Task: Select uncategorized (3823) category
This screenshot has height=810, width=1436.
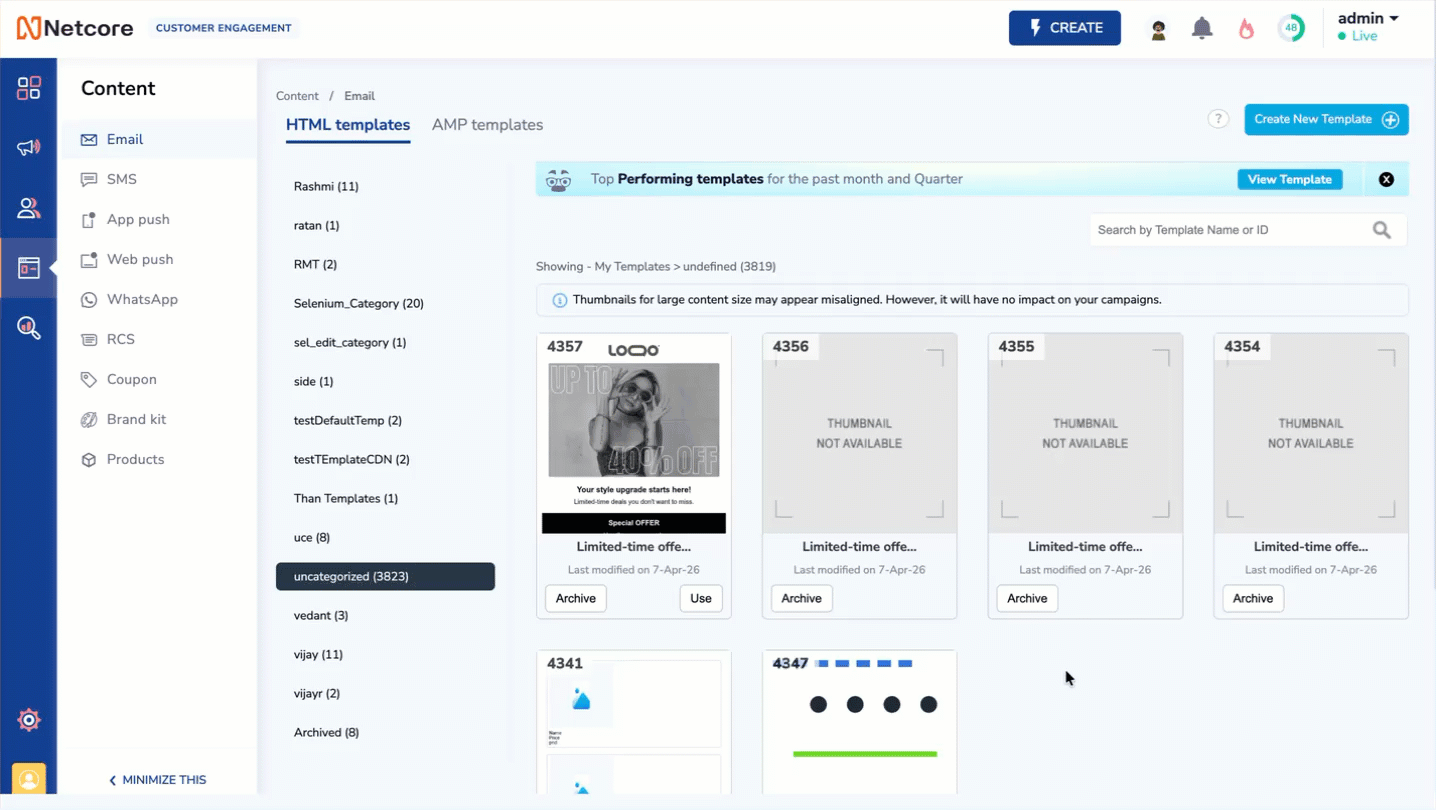Action: [x=385, y=576]
